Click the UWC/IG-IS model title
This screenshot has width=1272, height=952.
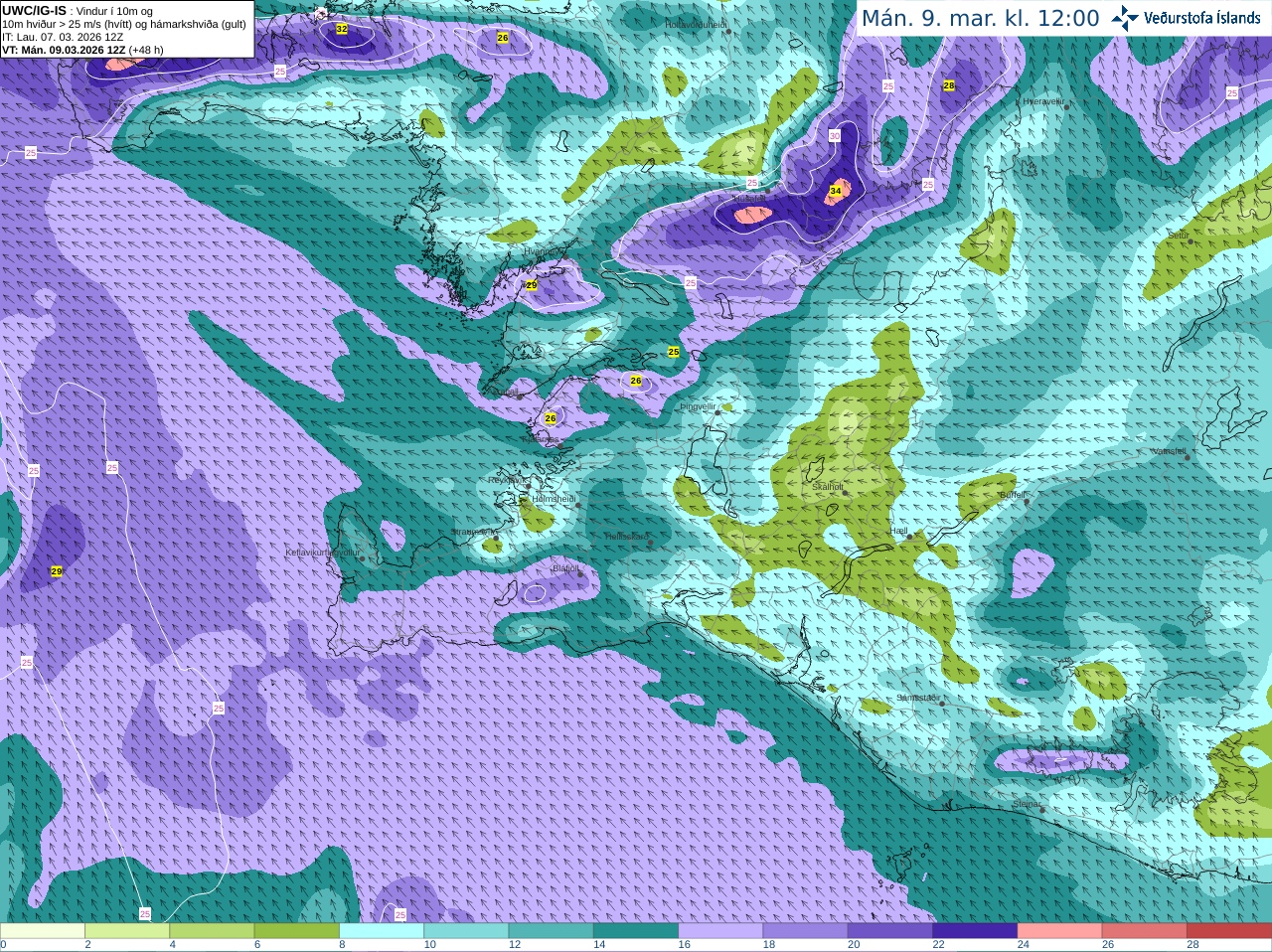35,11
